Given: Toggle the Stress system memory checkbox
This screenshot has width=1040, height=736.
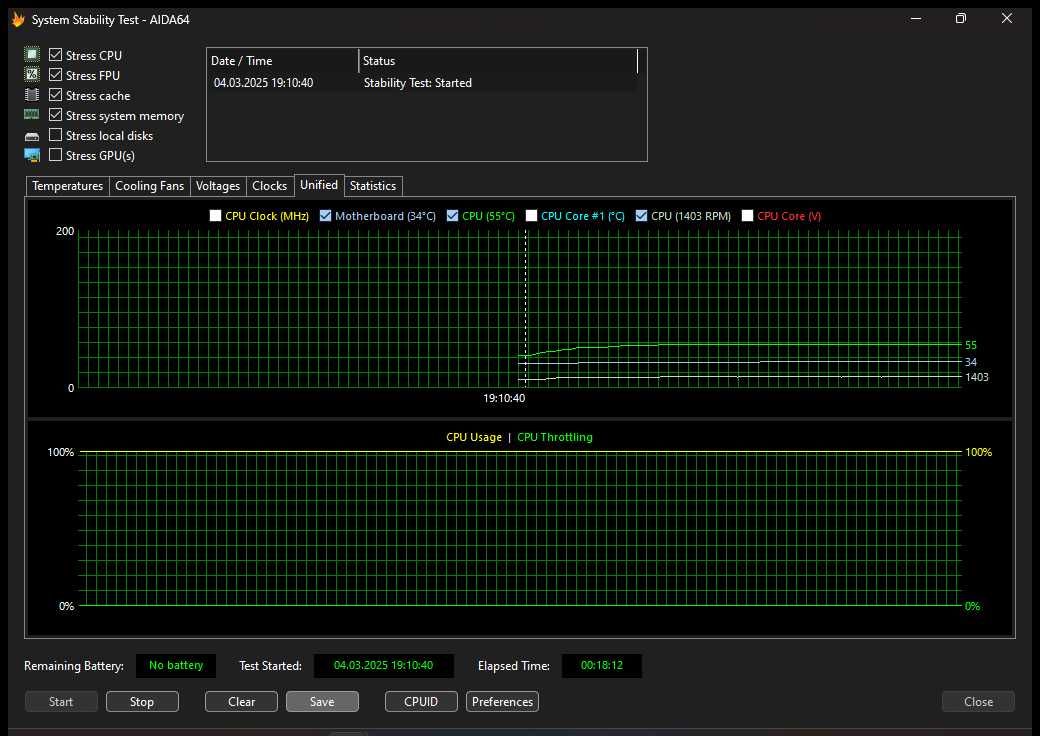Looking at the screenshot, I should tap(56, 115).
